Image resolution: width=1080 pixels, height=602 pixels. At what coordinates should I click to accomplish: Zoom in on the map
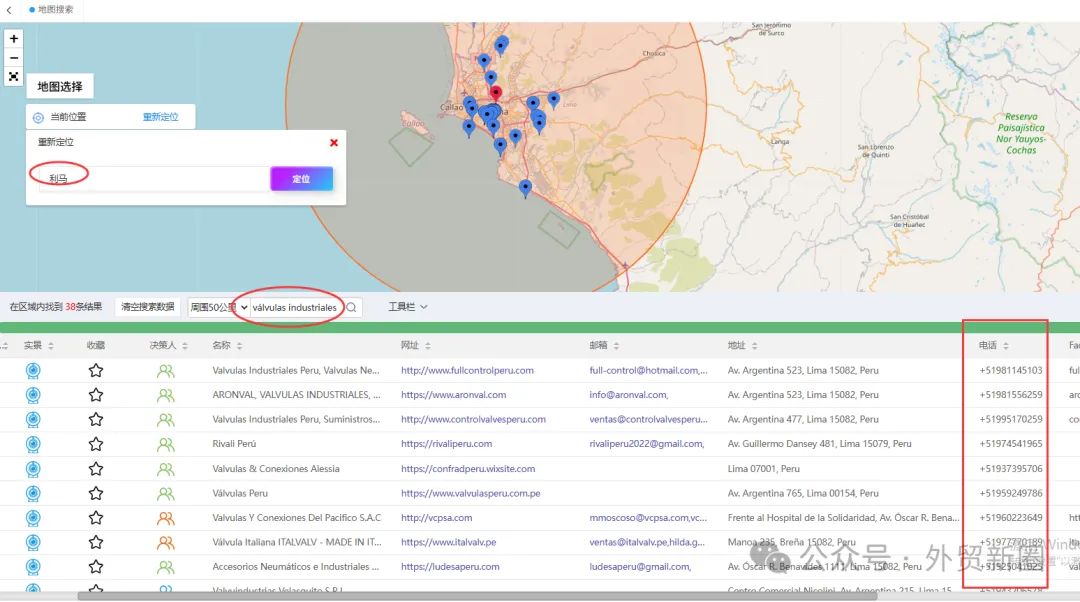click(x=13, y=39)
